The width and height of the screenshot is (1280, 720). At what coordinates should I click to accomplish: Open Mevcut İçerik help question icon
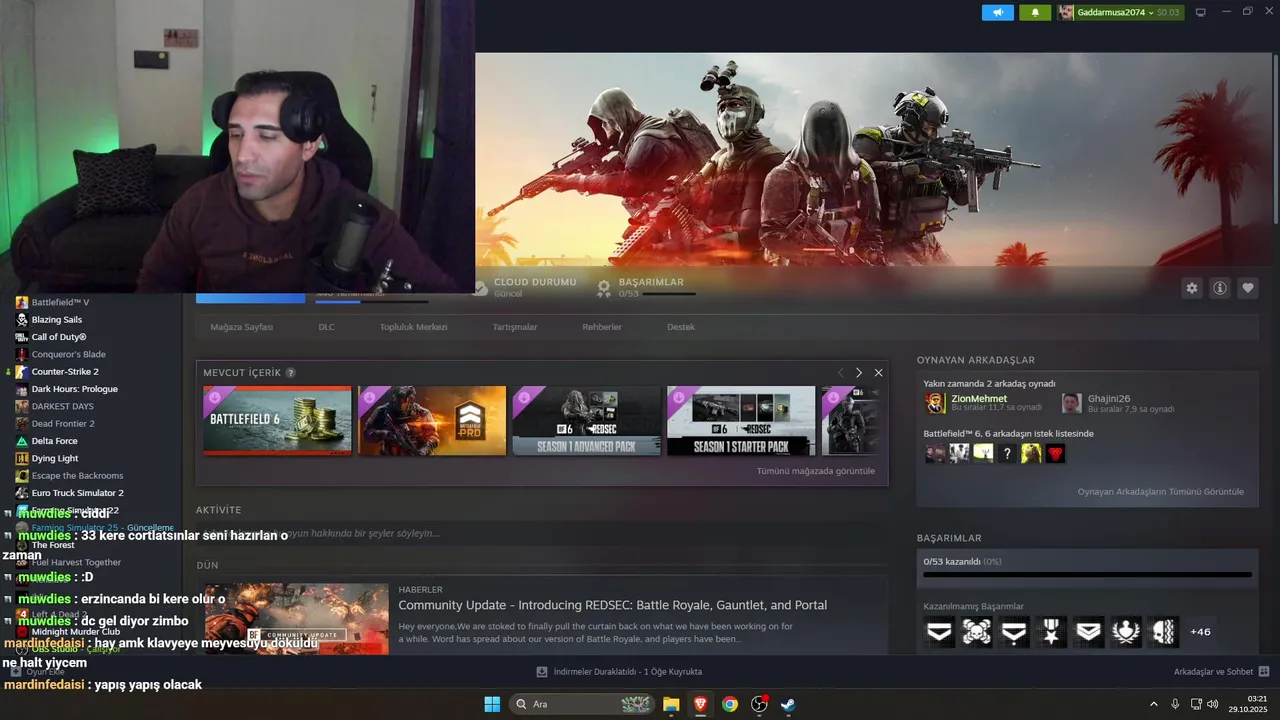coord(291,373)
